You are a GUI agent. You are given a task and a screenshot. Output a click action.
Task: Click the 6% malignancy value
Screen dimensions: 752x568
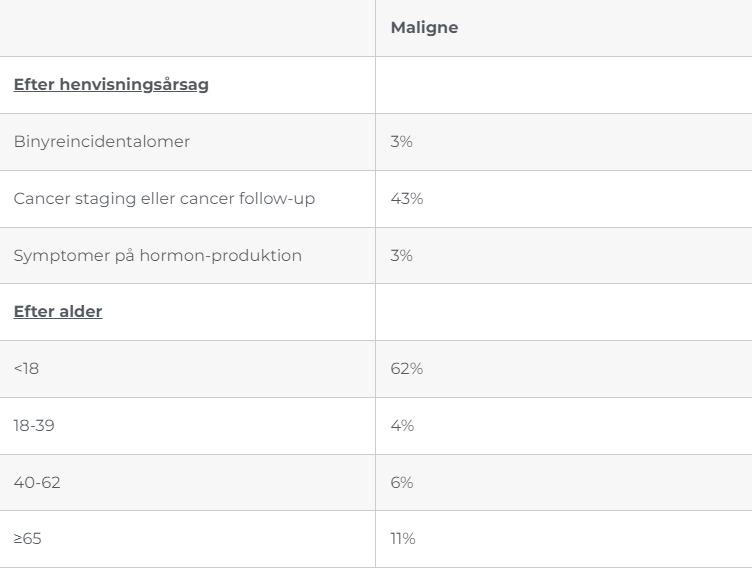click(x=401, y=482)
